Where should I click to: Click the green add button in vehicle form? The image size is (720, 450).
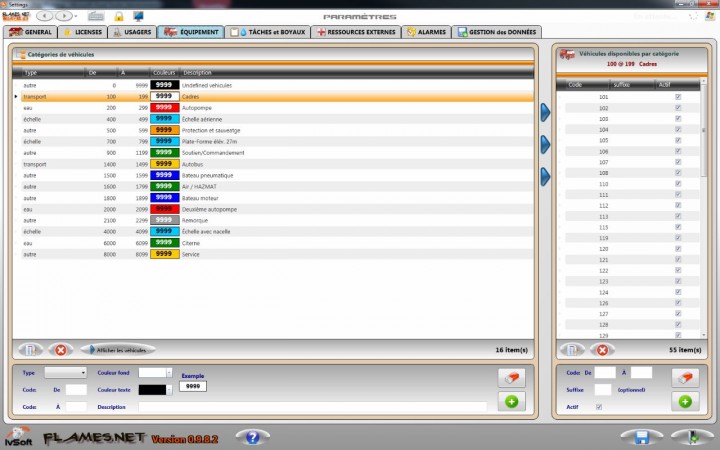[685, 401]
